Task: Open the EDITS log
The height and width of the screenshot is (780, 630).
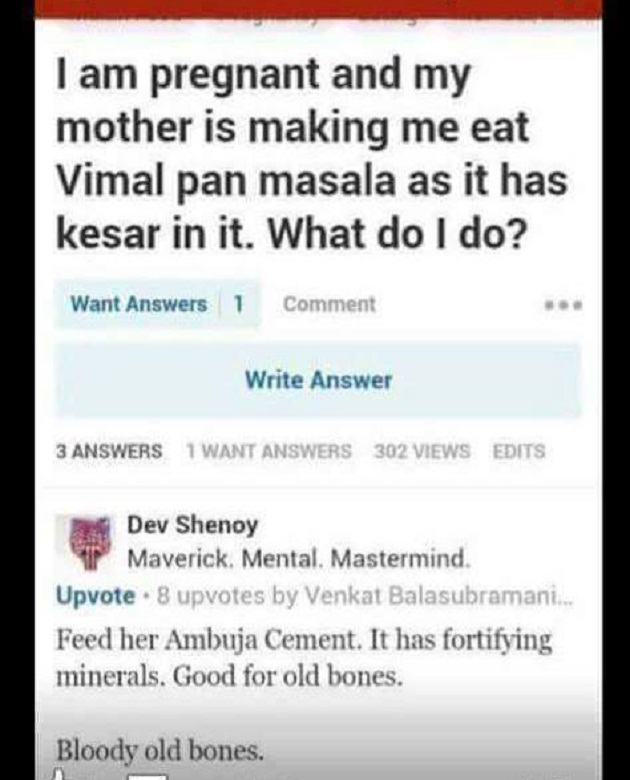Action: (519, 451)
